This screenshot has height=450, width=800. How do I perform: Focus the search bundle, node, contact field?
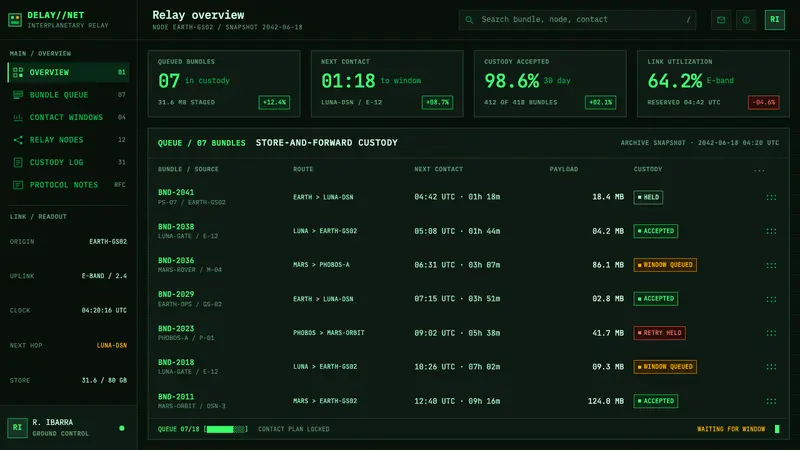tap(577, 20)
